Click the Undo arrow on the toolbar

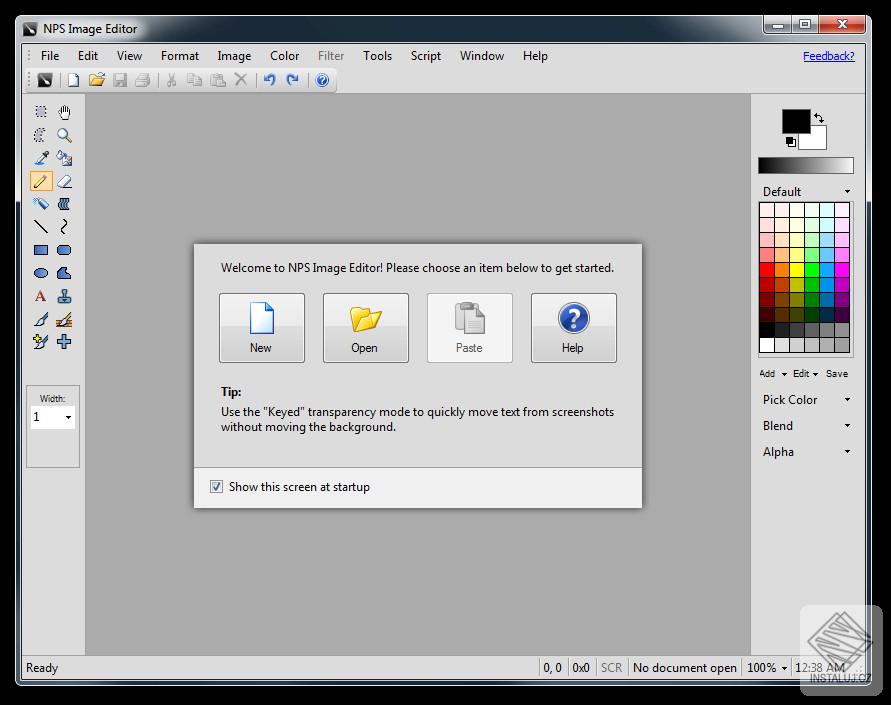tap(268, 80)
